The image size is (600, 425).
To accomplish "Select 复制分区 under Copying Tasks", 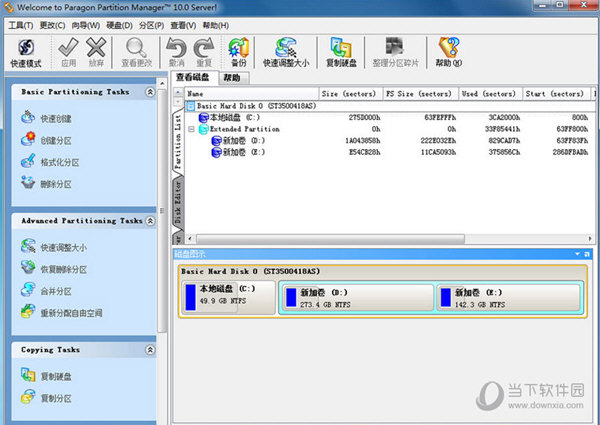I will 46,398.
